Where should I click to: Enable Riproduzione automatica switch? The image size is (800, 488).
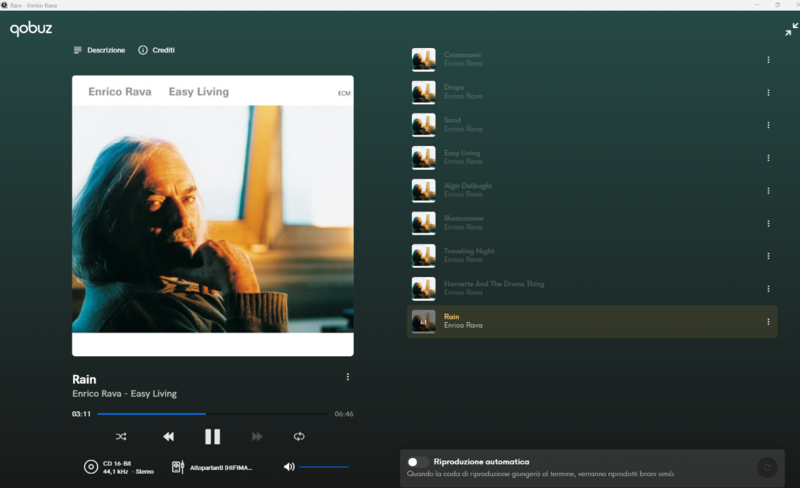(418, 462)
